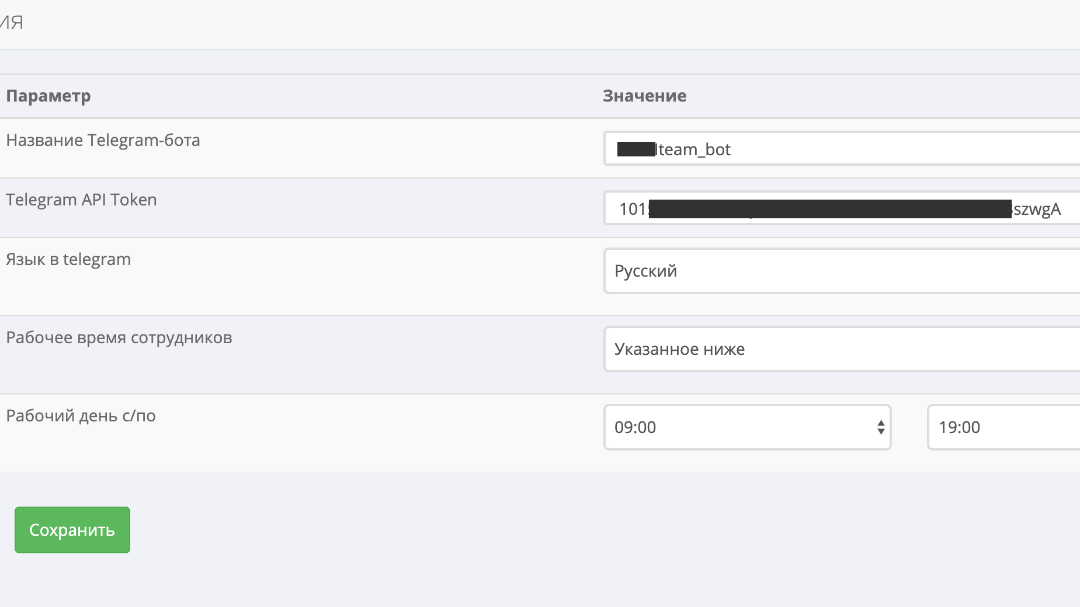Click the "Рабочий день с/по" label
The width and height of the screenshot is (1080, 607).
(x=81, y=415)
